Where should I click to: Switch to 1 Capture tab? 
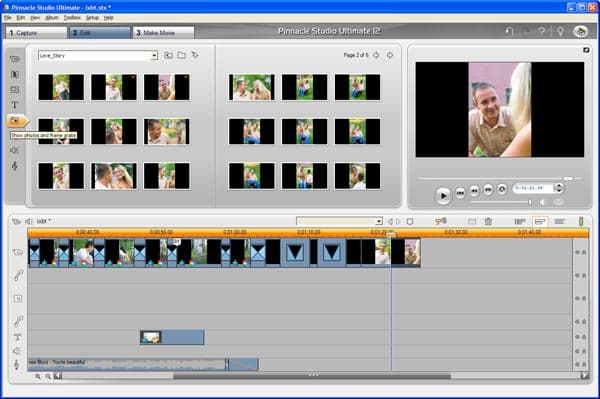pyautogui.click(x=36, y=33)
